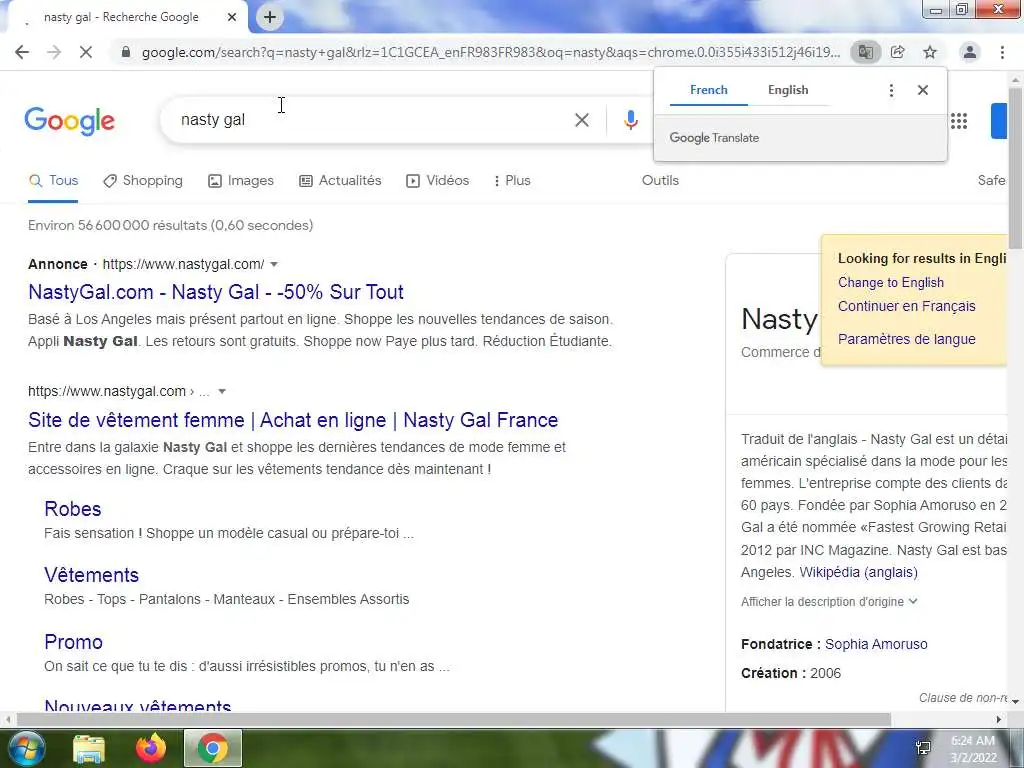Click the vertical scrollbar down arrow
Image resolution: width=1024 pixels, height=768 pixels.
pos(1015,701)
